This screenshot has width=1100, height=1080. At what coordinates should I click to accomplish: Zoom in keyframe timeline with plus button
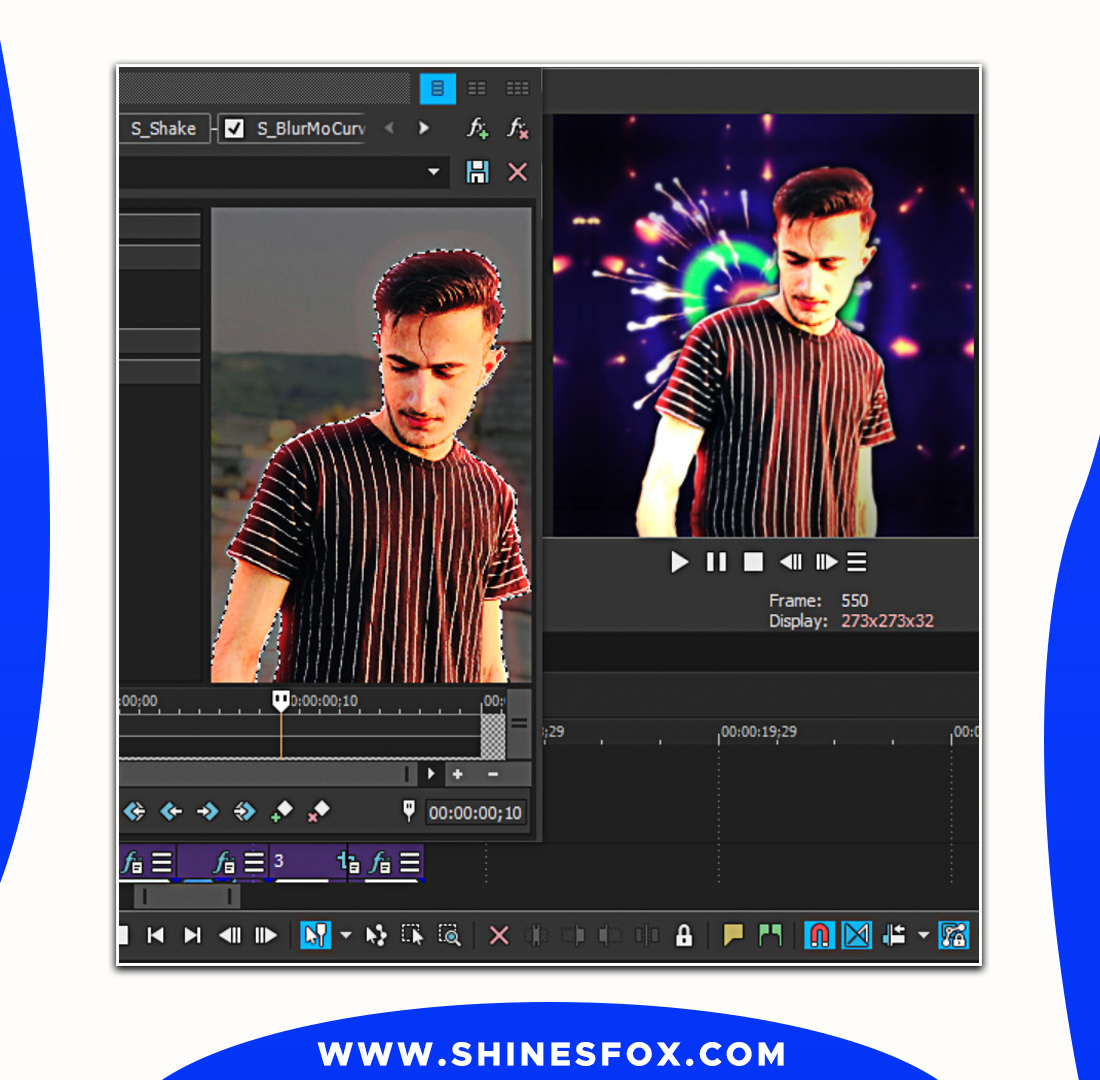click(x=457, y=774)
